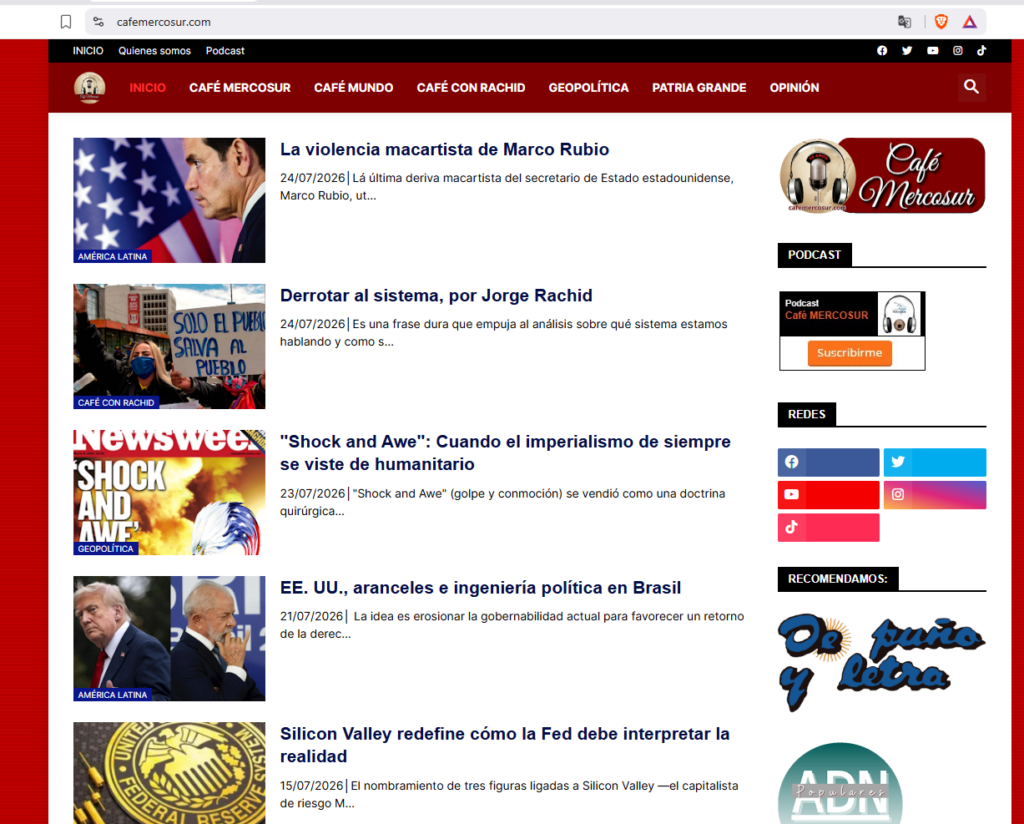The image size is (1024, 824).
Task: Open Quienes somos page
Action: point(154,50)
